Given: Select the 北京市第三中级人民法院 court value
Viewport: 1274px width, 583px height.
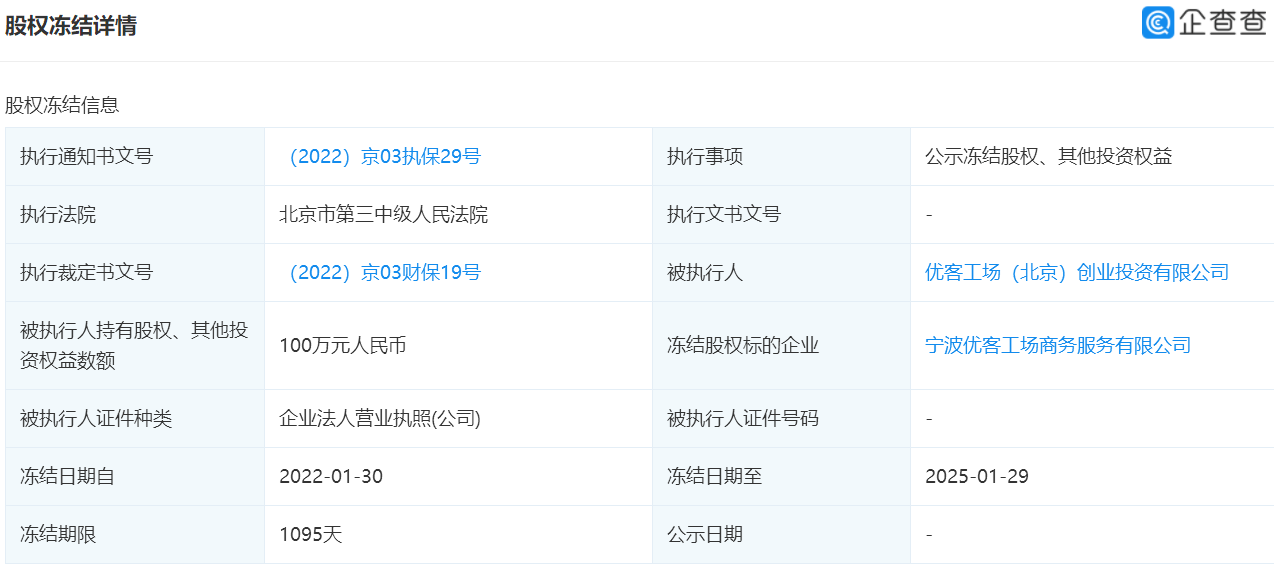Looking at the screenshot, I should (383, 215).
